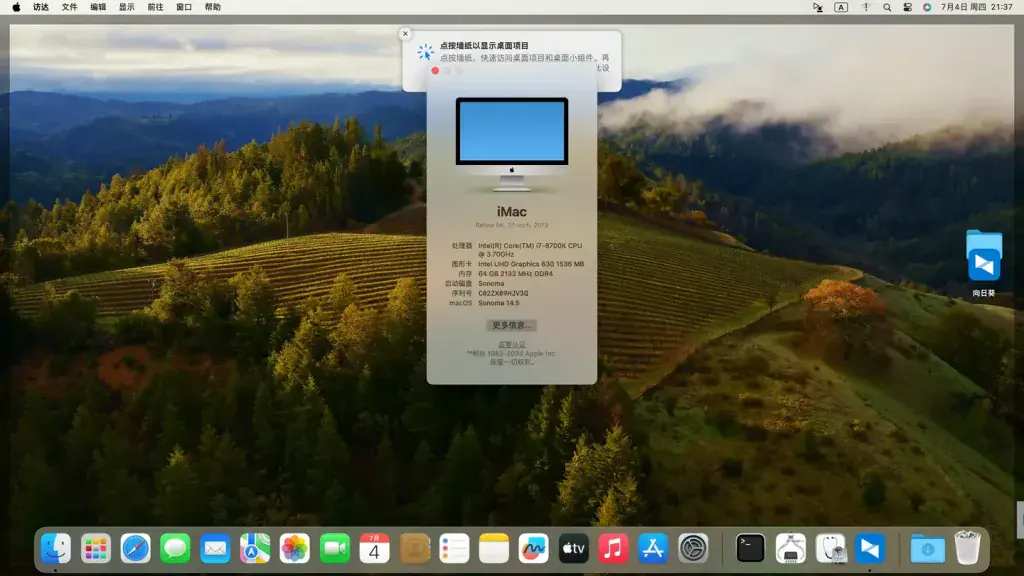Open the 访达 menu
Screen dimensions: 1024x576
coord(40,7)
